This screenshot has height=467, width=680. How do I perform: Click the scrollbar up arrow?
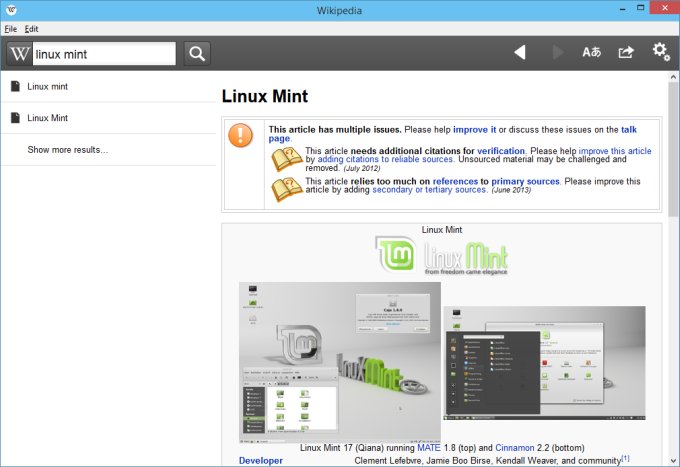(x=673, y=77)
